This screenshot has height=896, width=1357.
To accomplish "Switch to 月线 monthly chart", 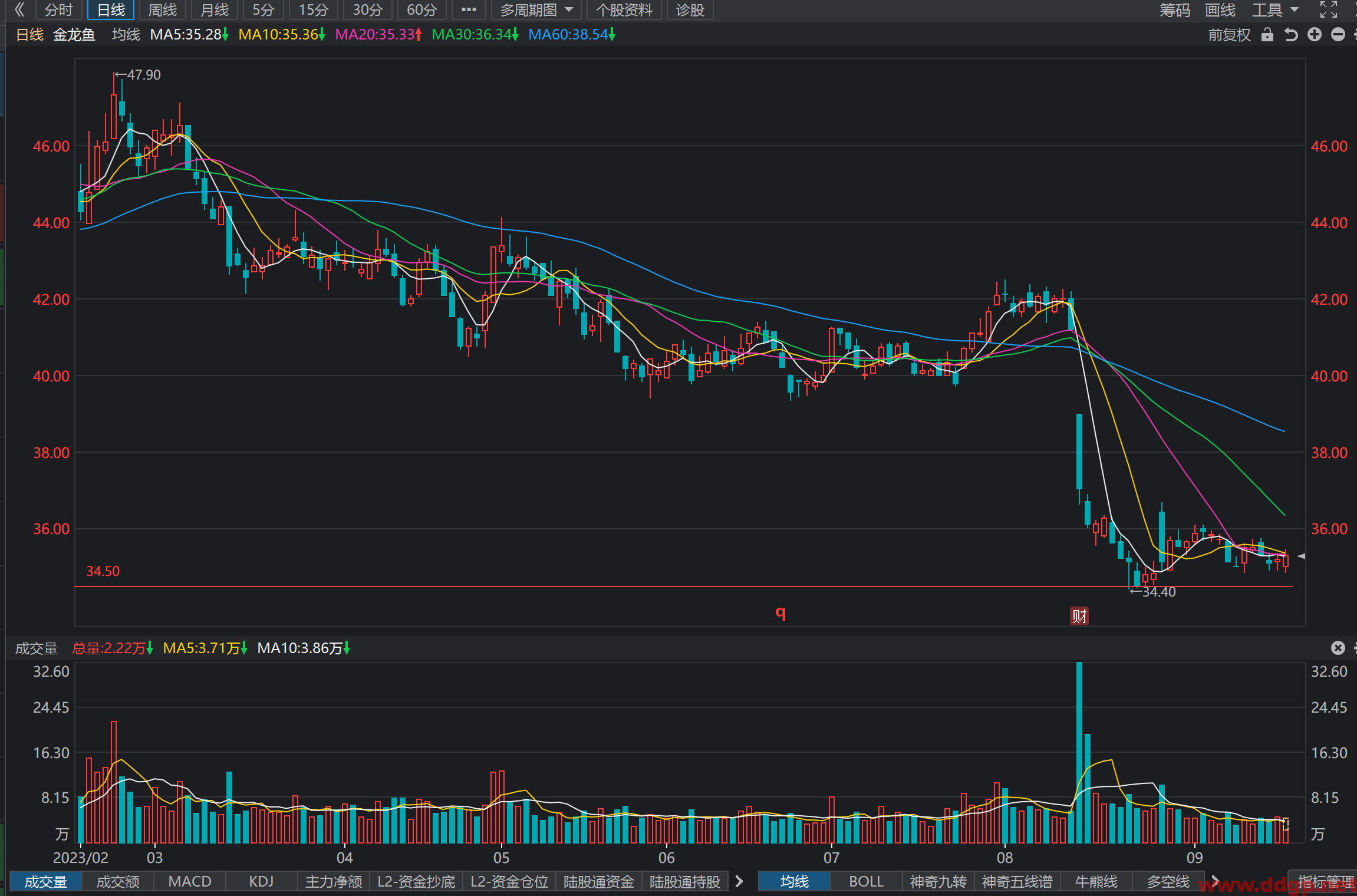I will coord(215,9).
